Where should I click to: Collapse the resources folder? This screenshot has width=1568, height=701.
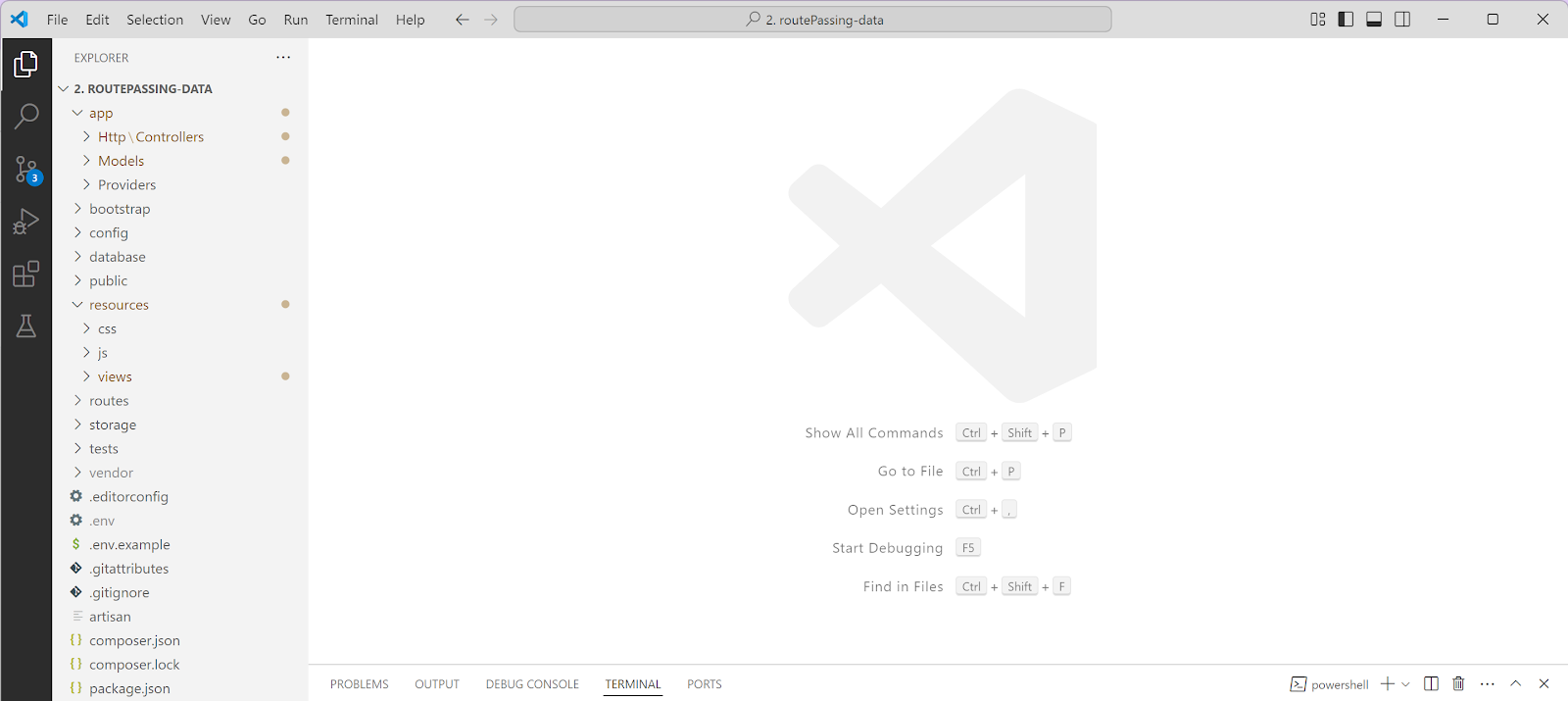click(180, 305)
